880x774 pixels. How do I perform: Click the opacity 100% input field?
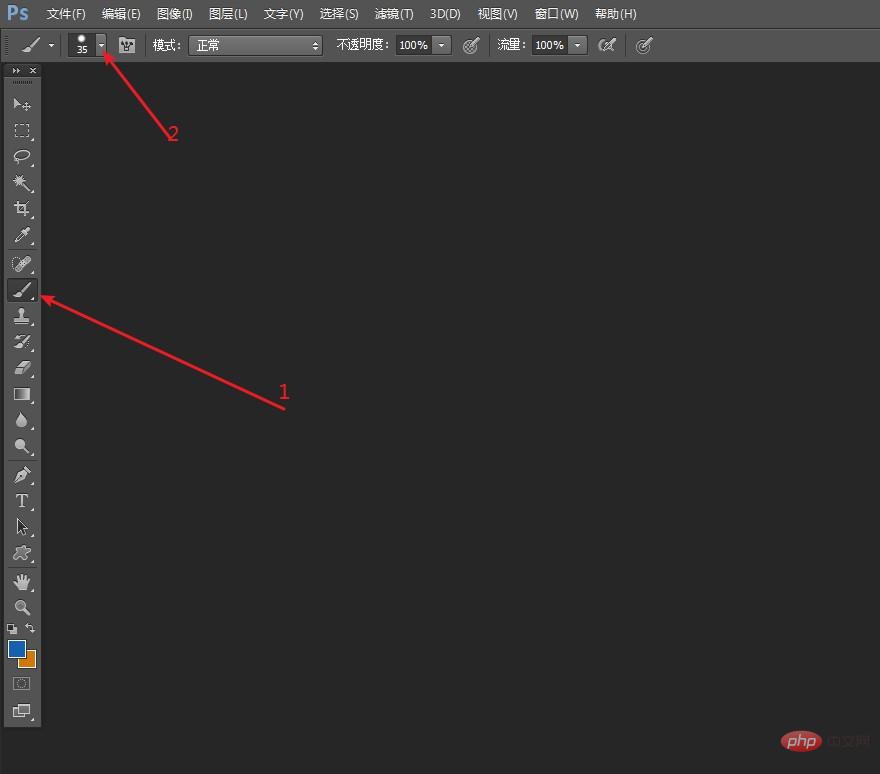pyautogui.click(x=414, y=45)
